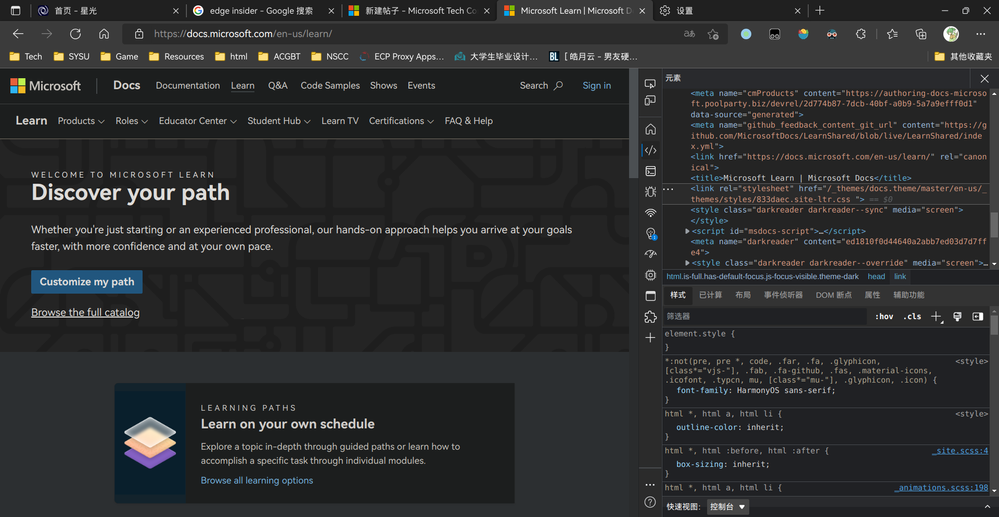Expand the Certifications dropdown
Image resolution: width=999 pixels, height=517 pixels.
[x=401, y=120]
